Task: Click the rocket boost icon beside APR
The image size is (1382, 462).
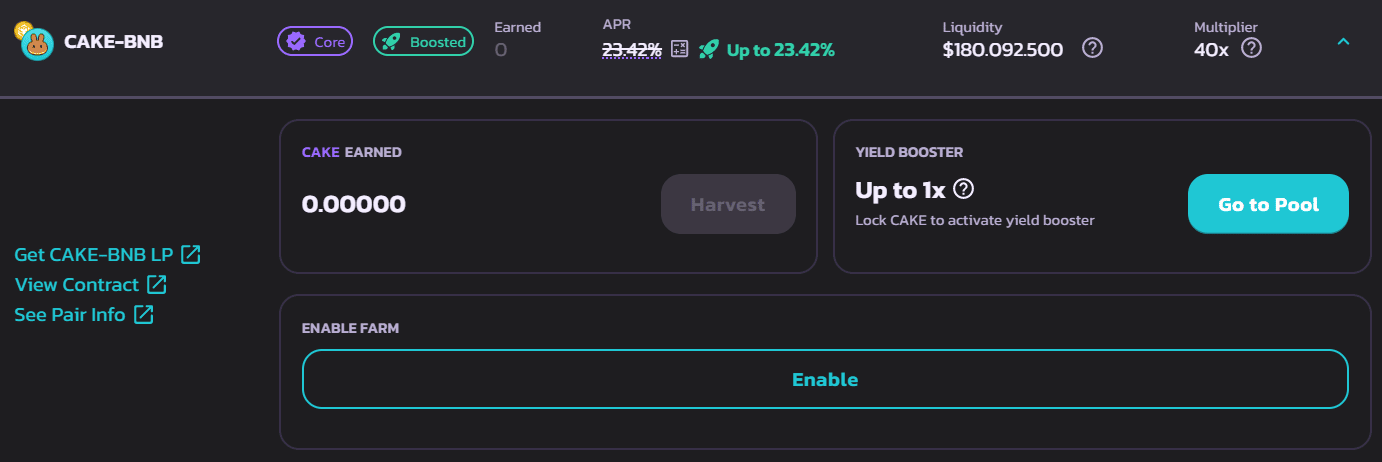Action: click(x=708, y=49)
